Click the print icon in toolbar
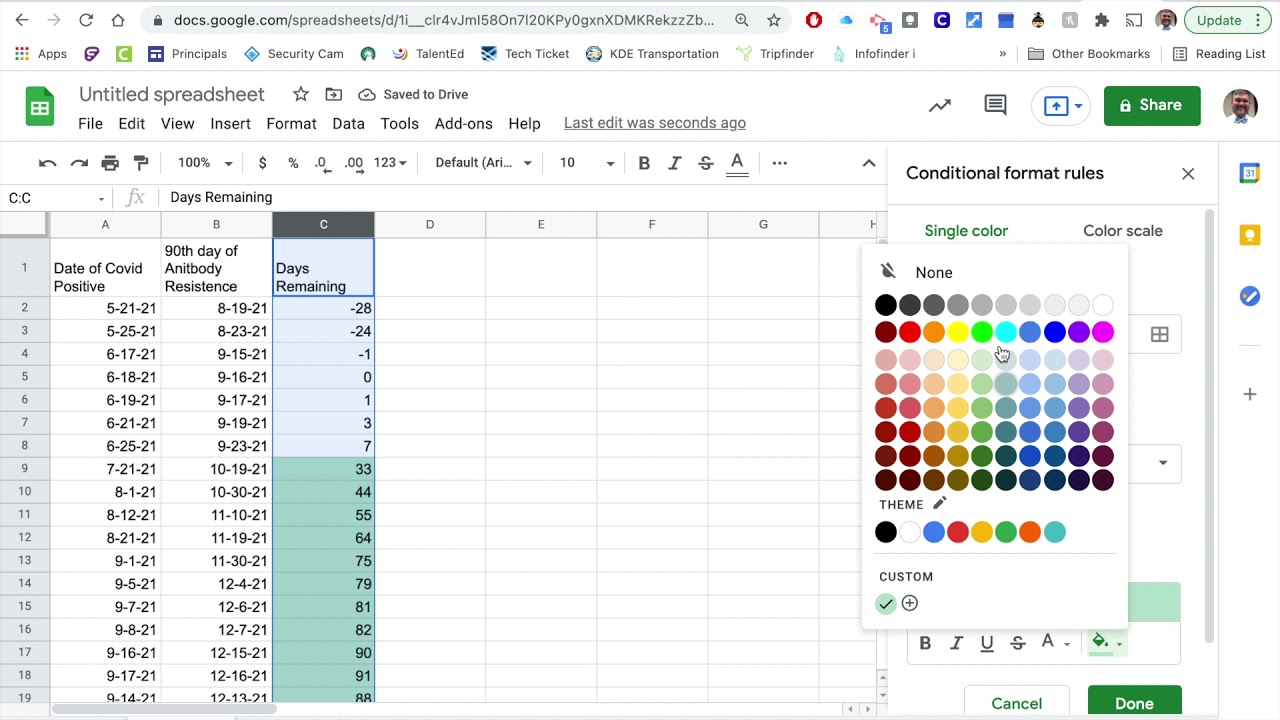1280x720 pixels. (110, 163)
